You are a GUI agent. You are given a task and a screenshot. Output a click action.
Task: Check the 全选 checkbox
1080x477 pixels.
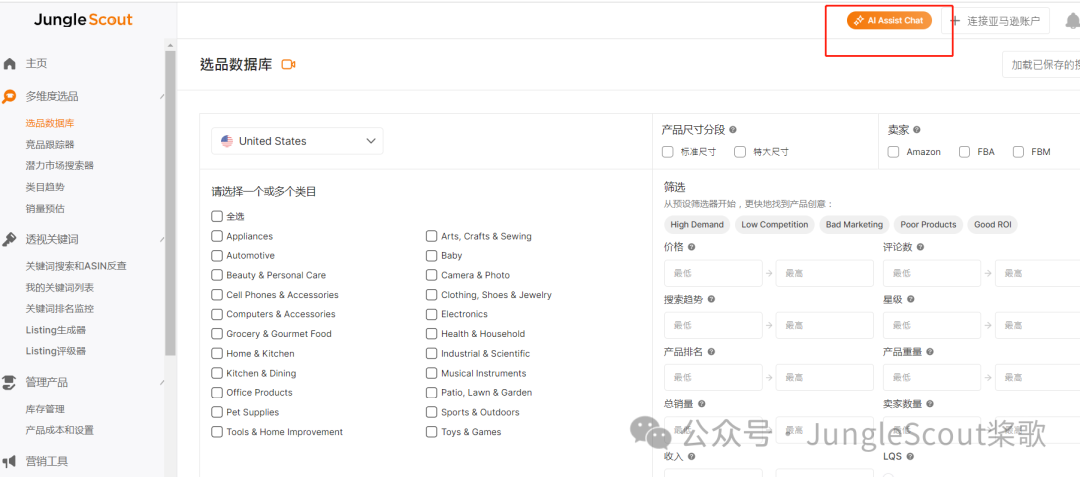point(217,216)
